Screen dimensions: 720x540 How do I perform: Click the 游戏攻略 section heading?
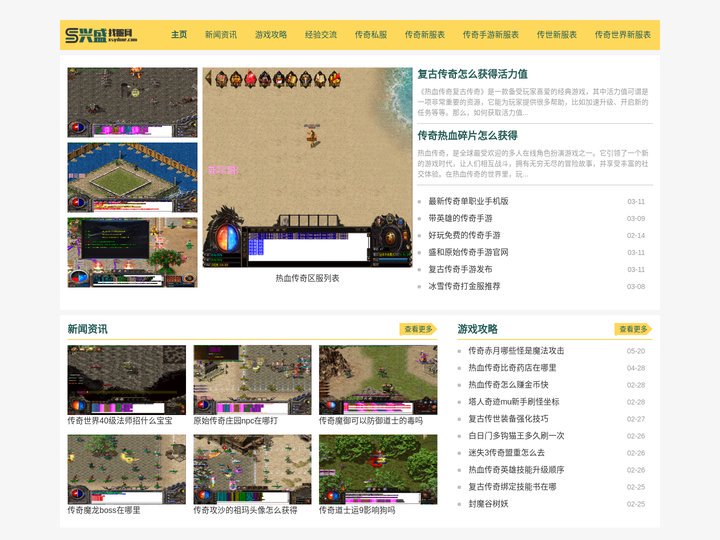478,329
